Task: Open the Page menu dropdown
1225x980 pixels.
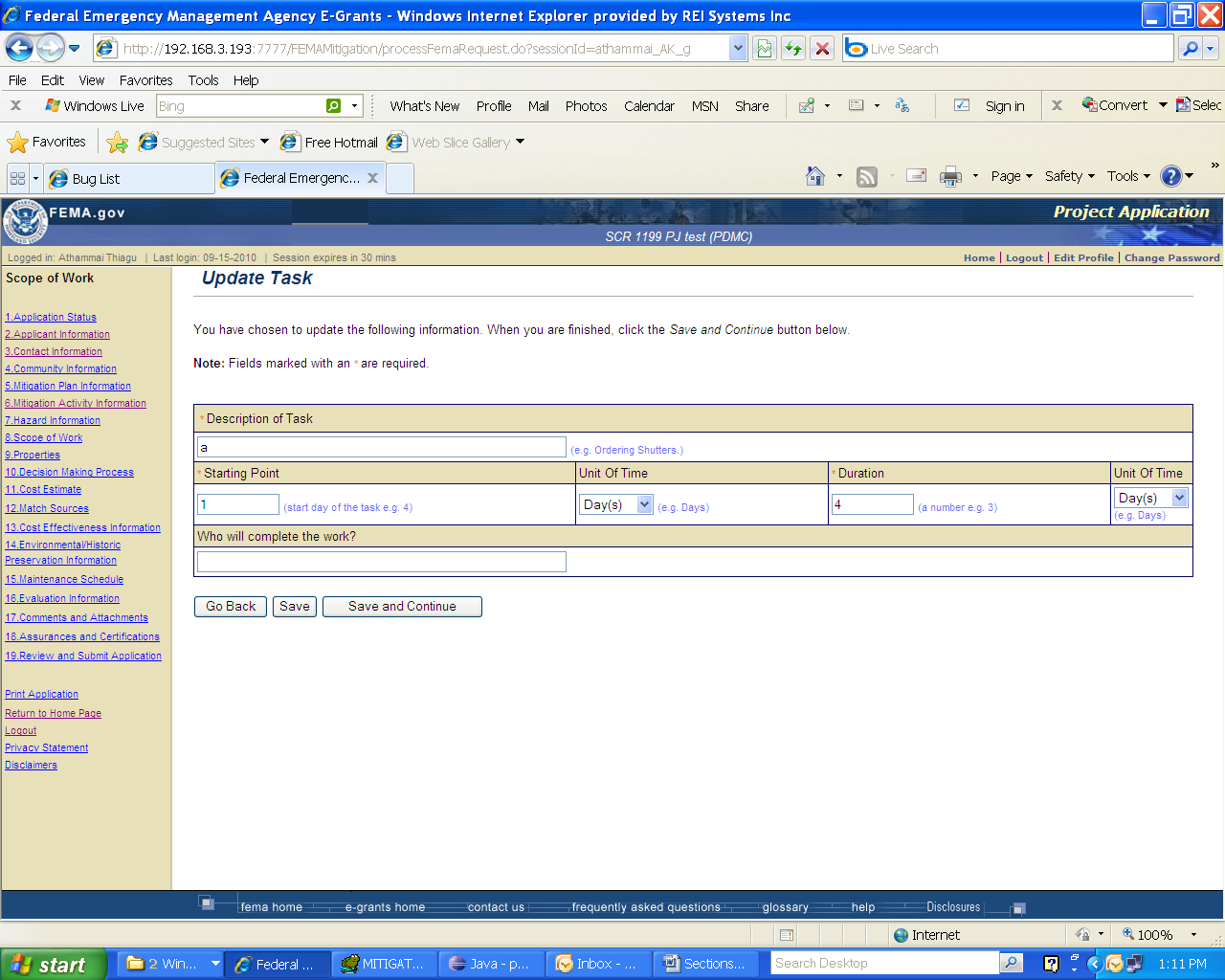Action: [x=1012, y=176]
